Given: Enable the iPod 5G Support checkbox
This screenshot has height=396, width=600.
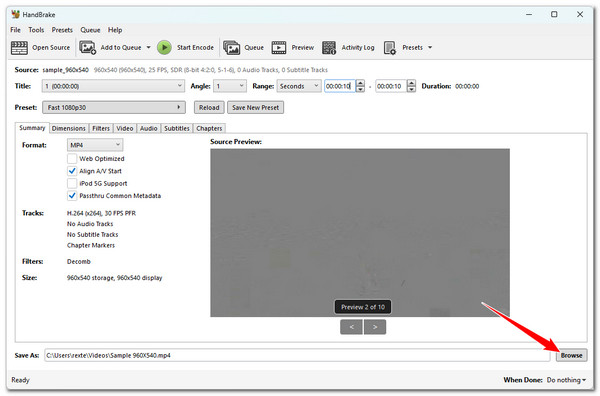Looking at the screenshot, I should pyautogui.click(x=72, y=183).
